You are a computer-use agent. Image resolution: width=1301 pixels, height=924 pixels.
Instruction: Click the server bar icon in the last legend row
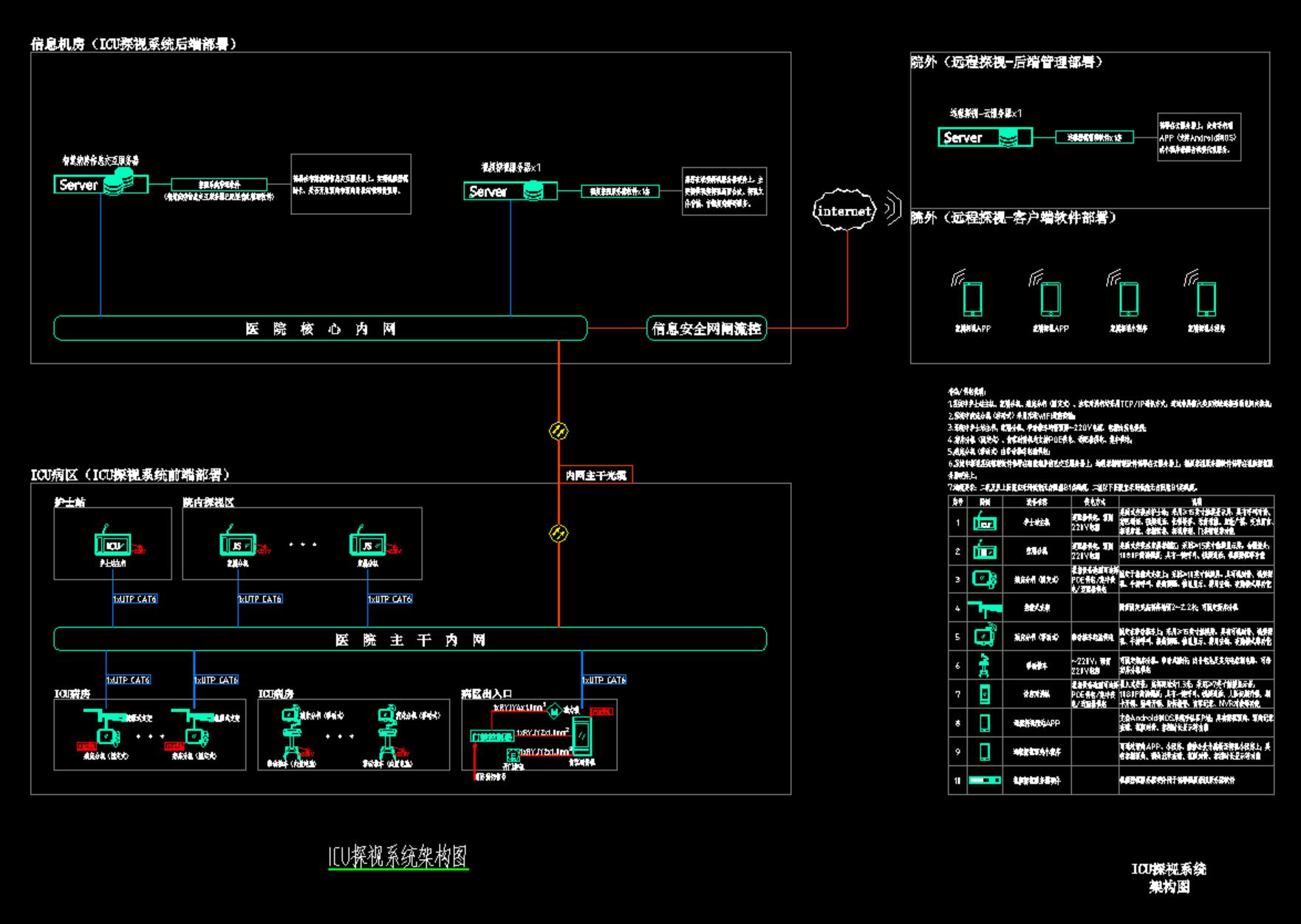point(984,780)
